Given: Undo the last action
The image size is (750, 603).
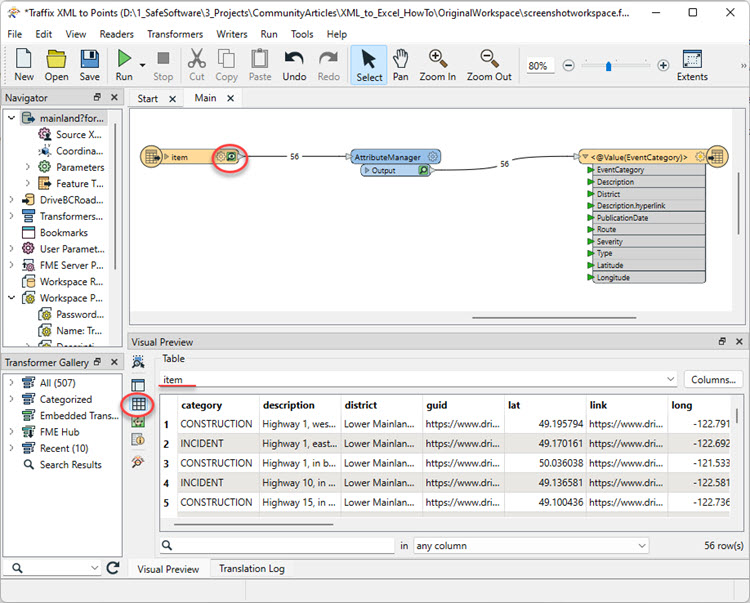Looking at the screenshot, I should [294, 65].
